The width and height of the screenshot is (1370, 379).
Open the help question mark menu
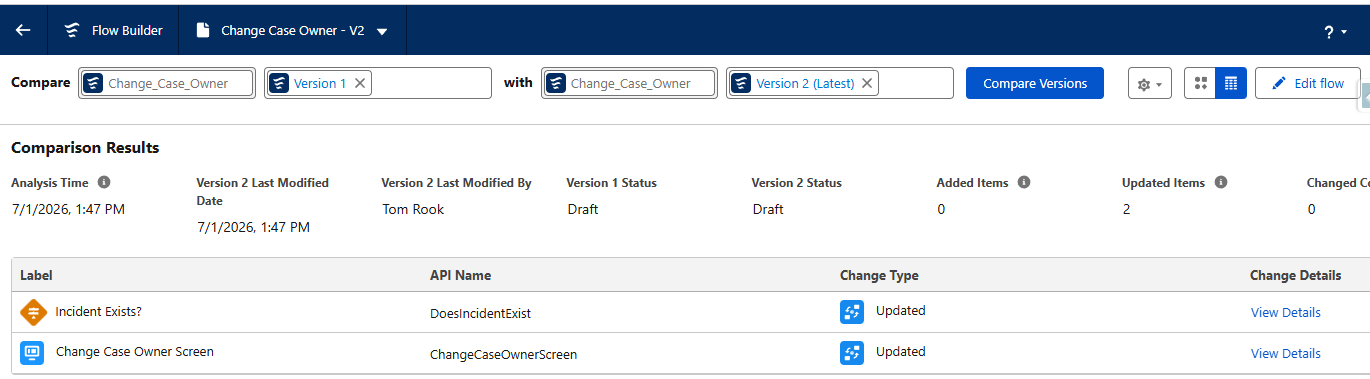pos(1335,32)
